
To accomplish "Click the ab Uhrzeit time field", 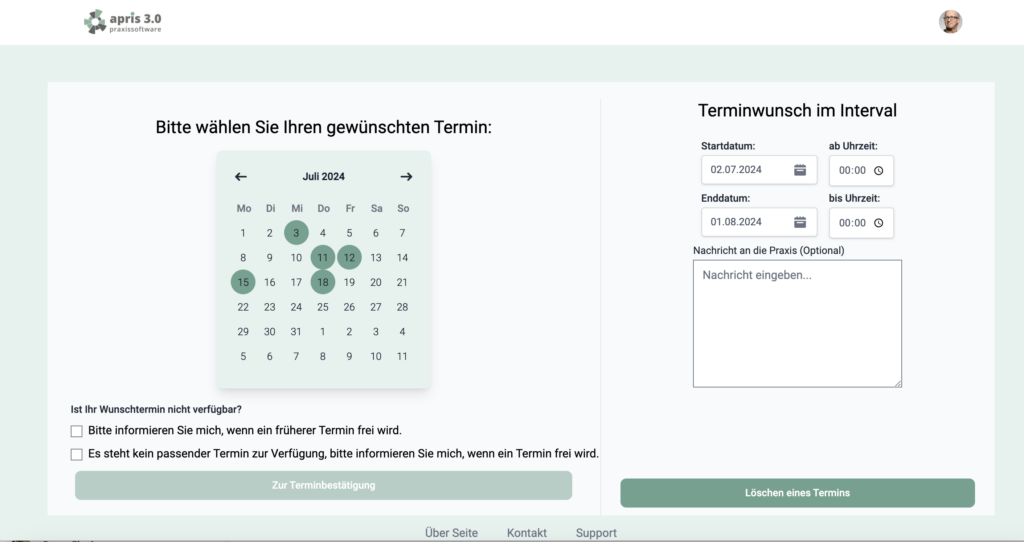I will click(x=861, y=170).
